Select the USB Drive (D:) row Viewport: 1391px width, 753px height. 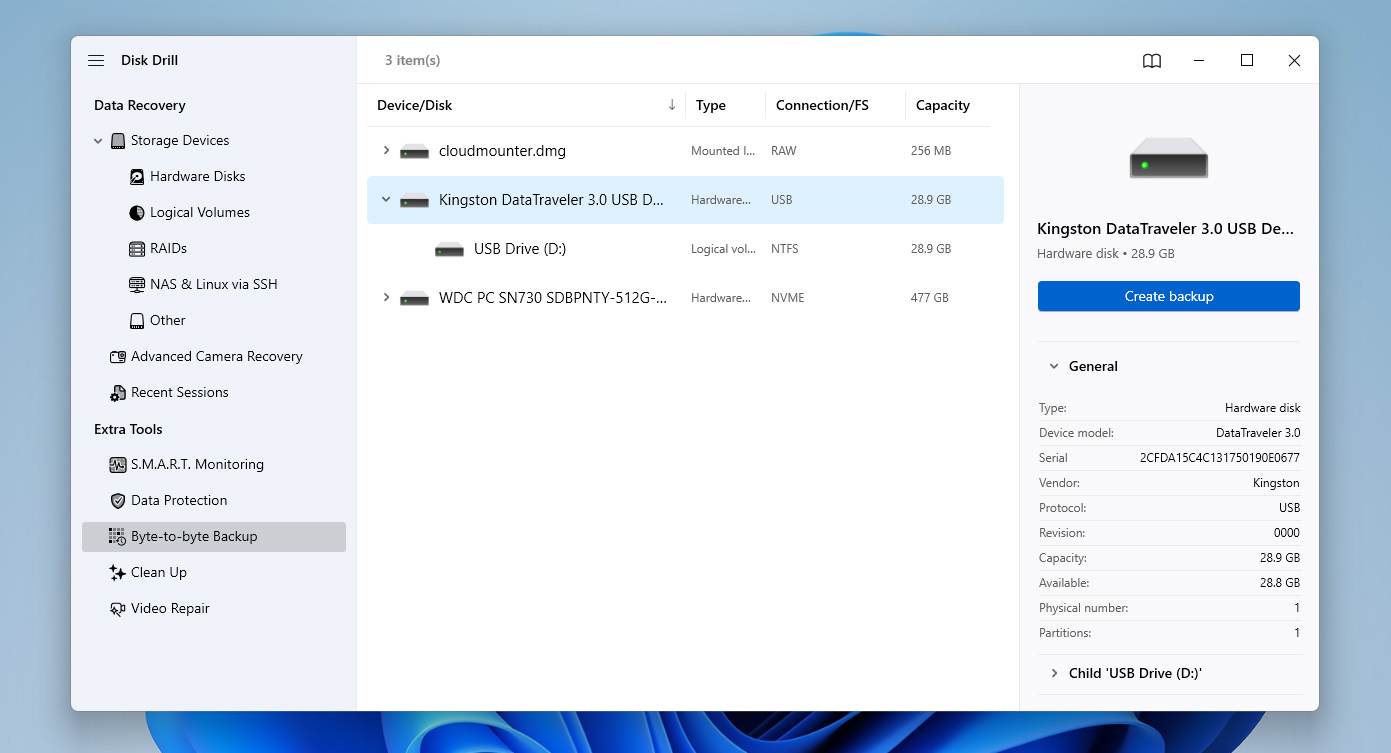pyautogui.click(x=685, y=249)
